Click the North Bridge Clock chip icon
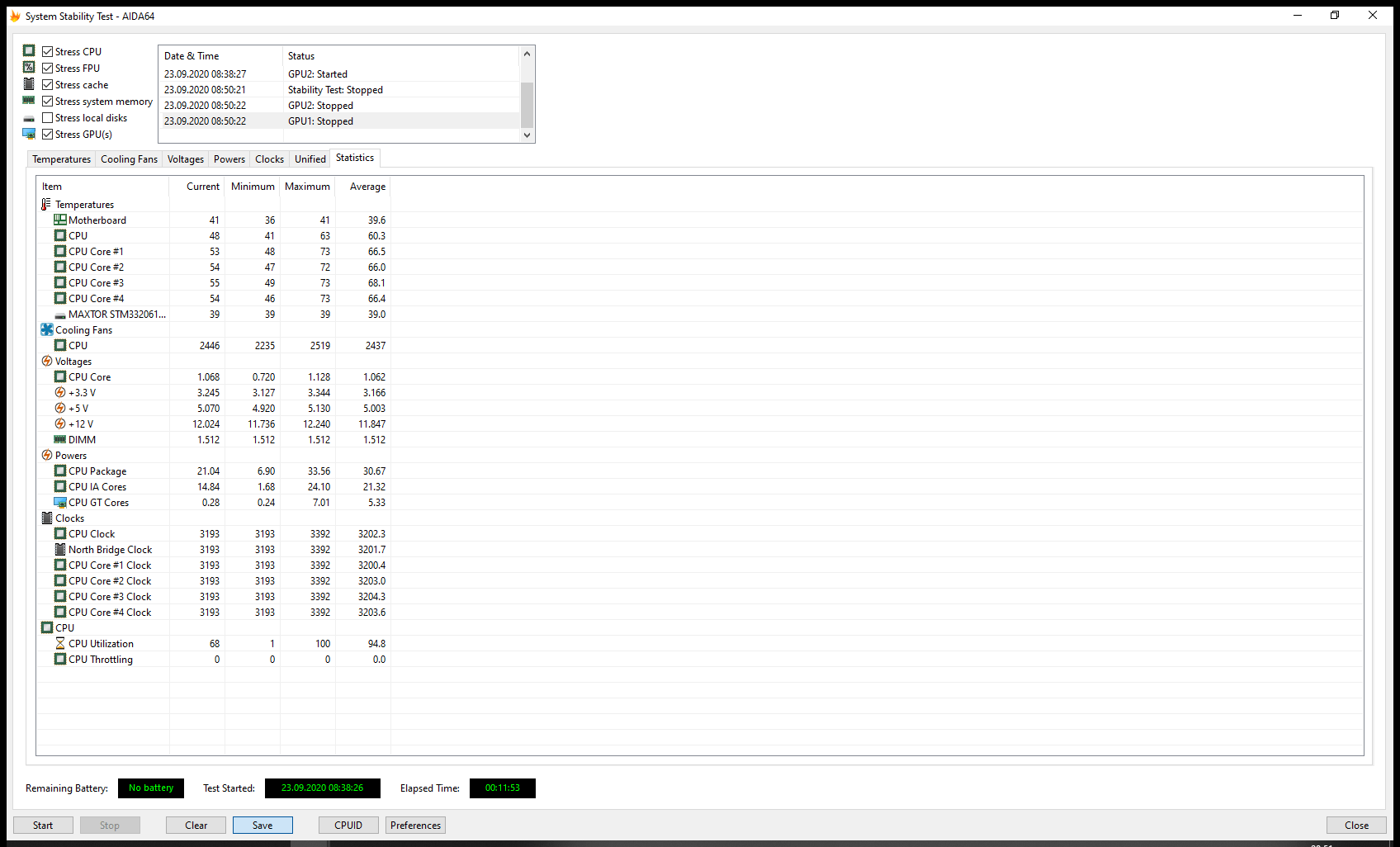 (x=60, y=549)
